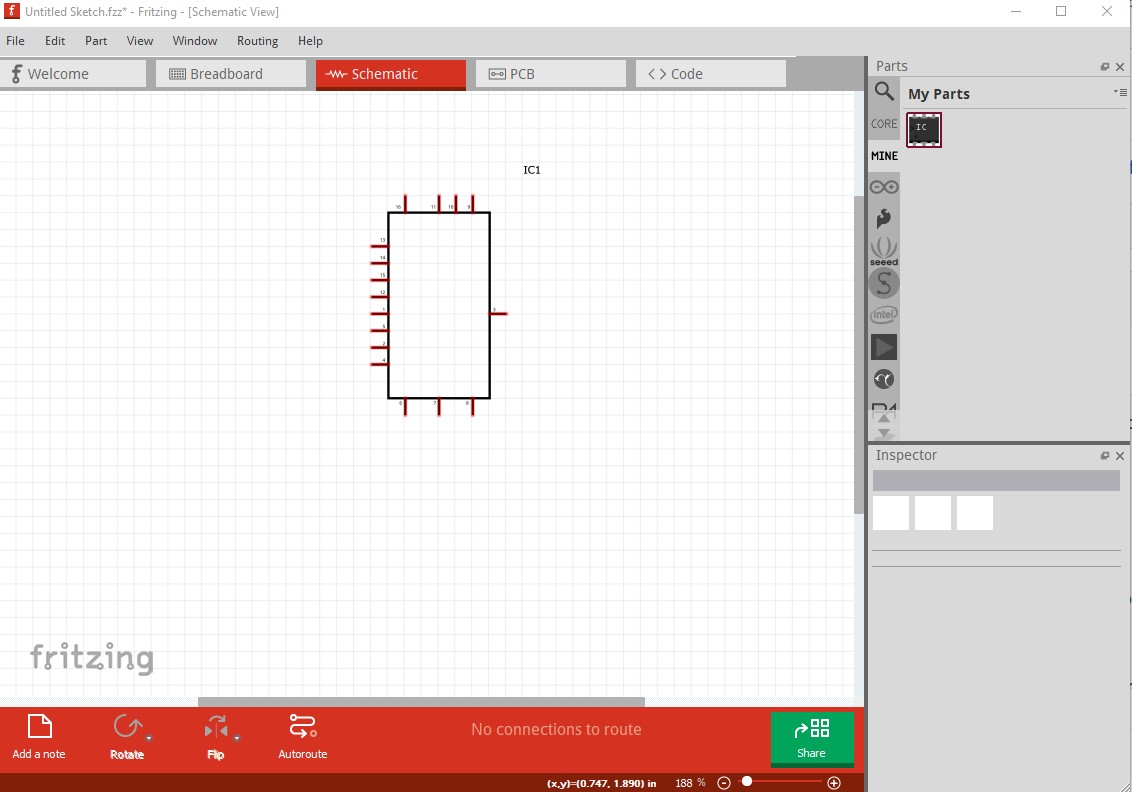
Task: Select the SparkFun parts bin
Action: pos(884,283)
